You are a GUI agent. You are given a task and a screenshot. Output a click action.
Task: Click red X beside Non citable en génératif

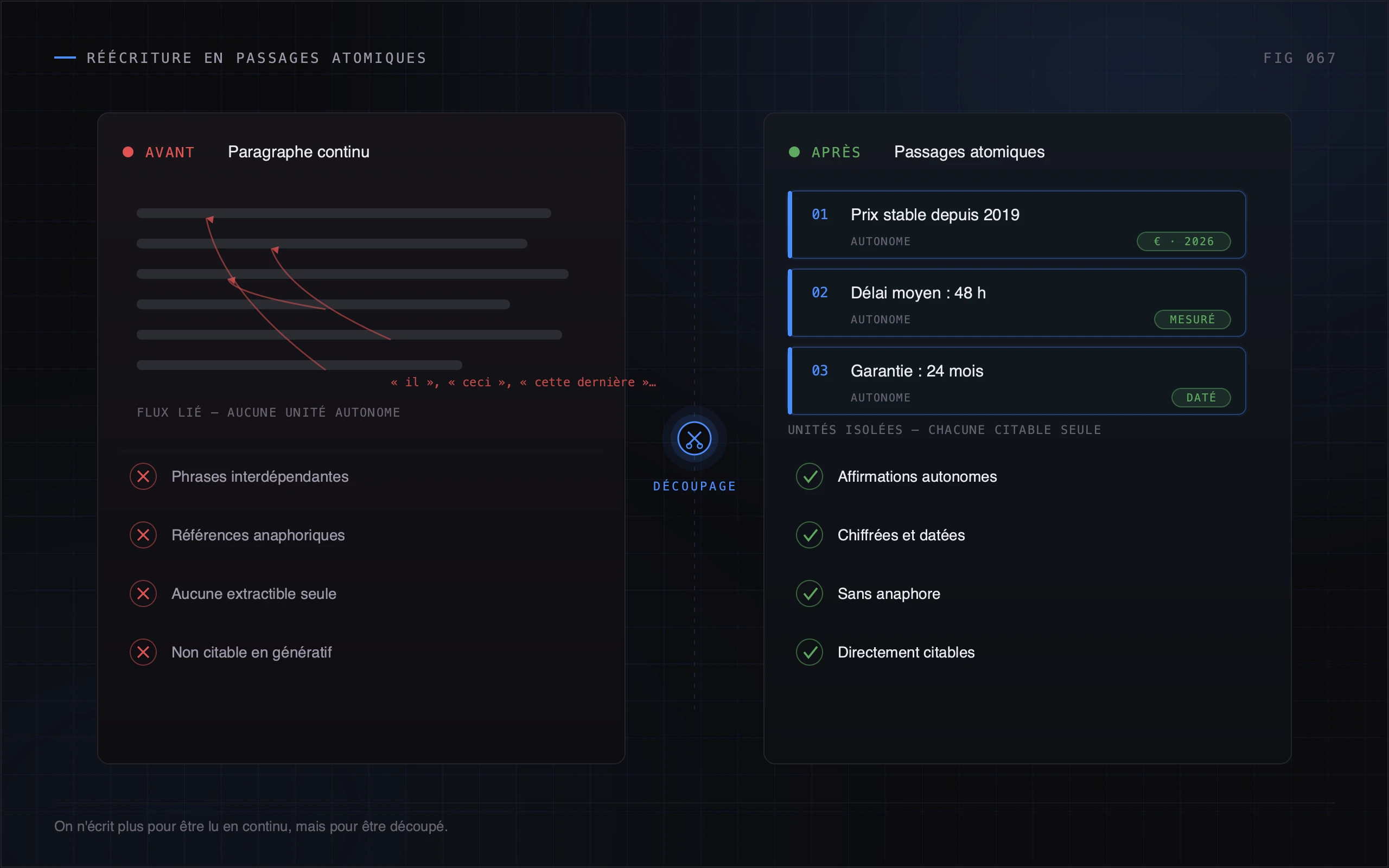[143, 652]
